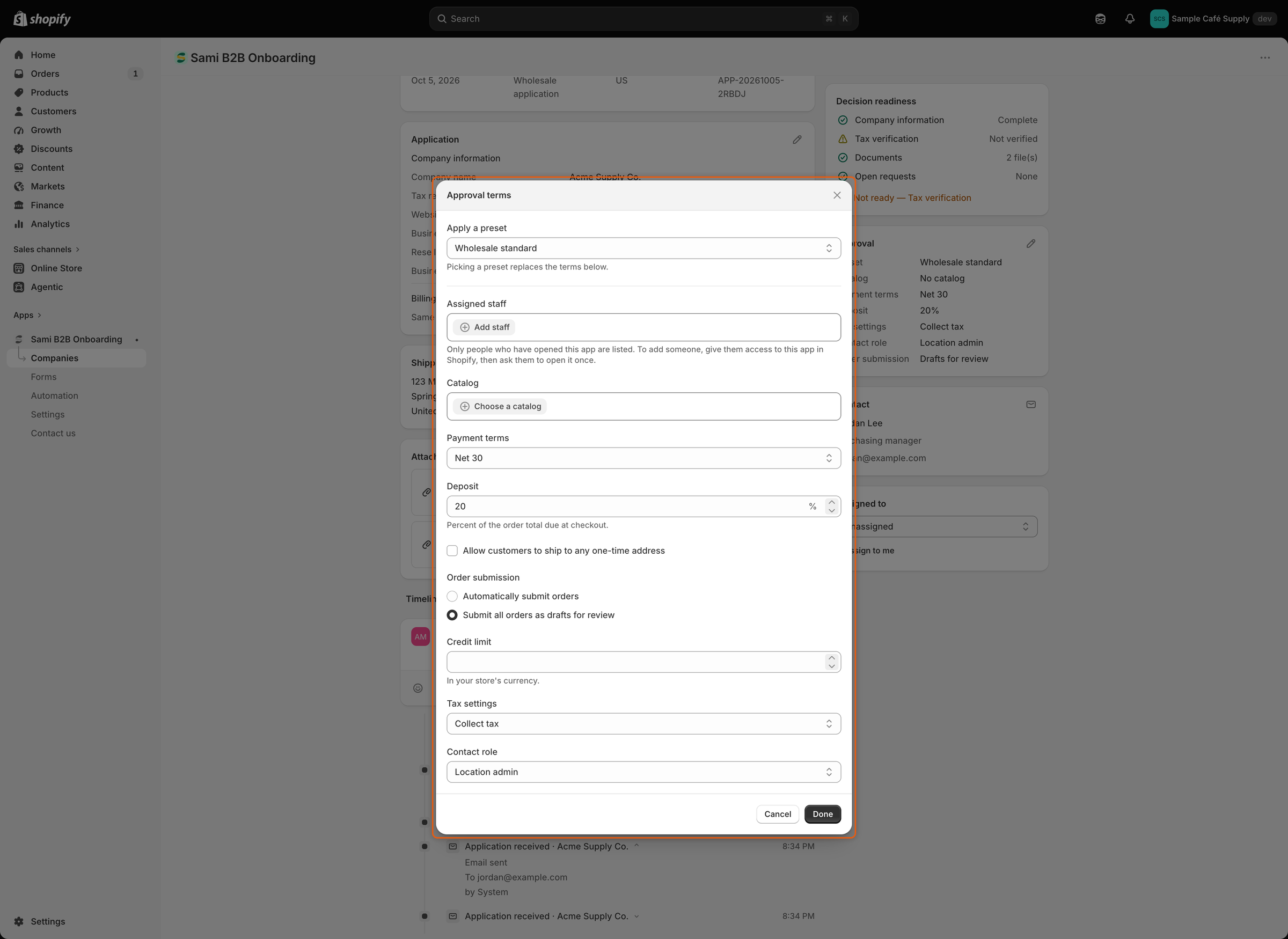Click the Approval card edit pencil icon
The image size is (1288, 939).
[x=1030, y=243]
